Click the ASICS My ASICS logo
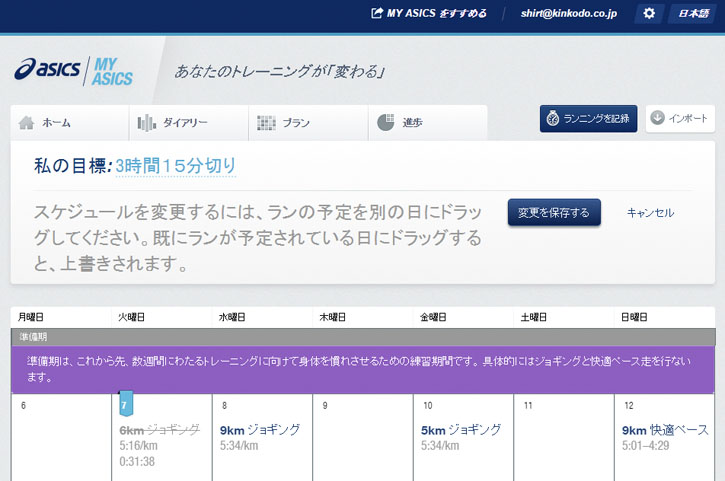The width and height of the screenshot is (725, 481). pyautogui.click(x=74, y=71)
